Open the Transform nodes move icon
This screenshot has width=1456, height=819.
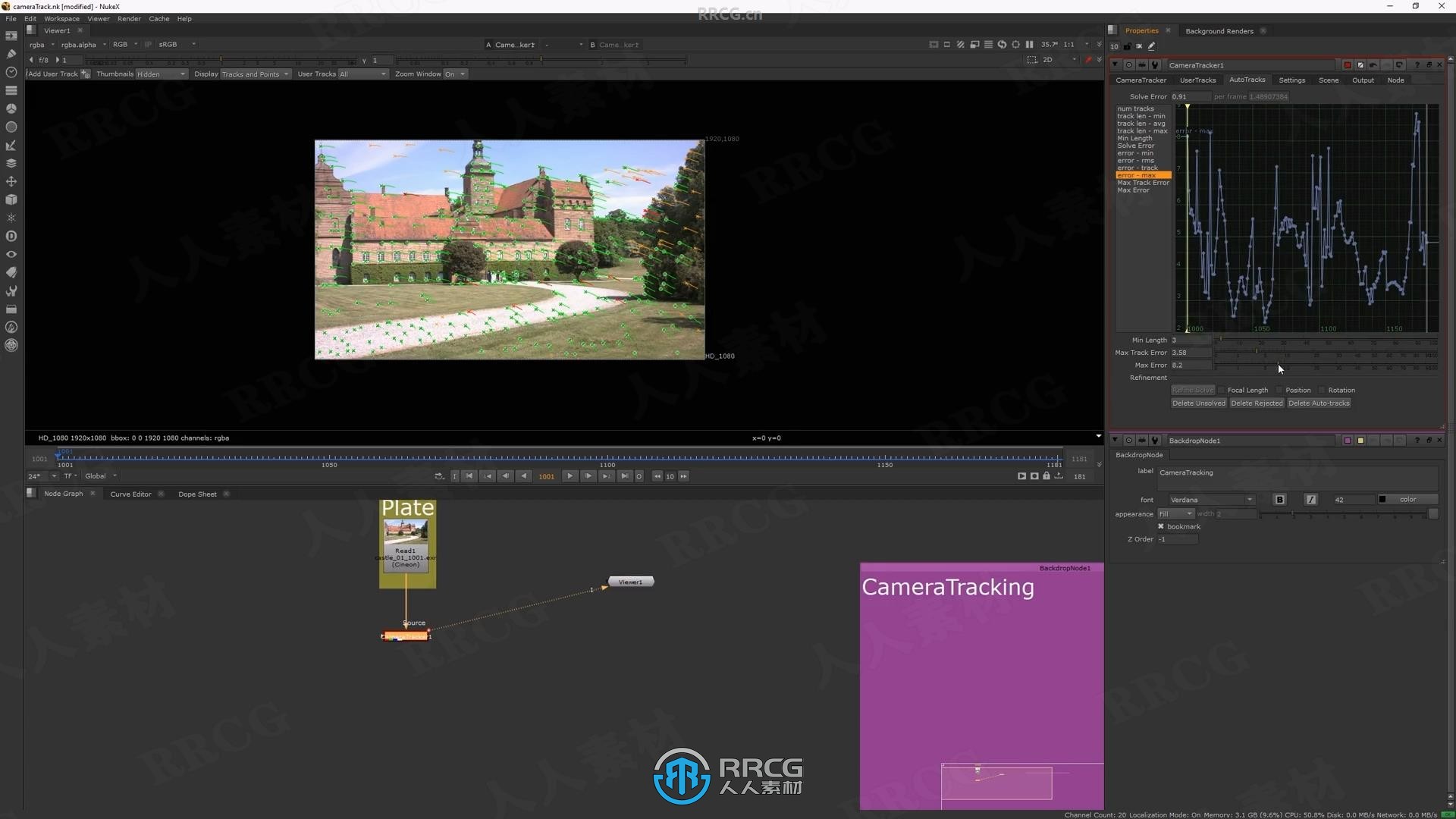click(11, 181)
